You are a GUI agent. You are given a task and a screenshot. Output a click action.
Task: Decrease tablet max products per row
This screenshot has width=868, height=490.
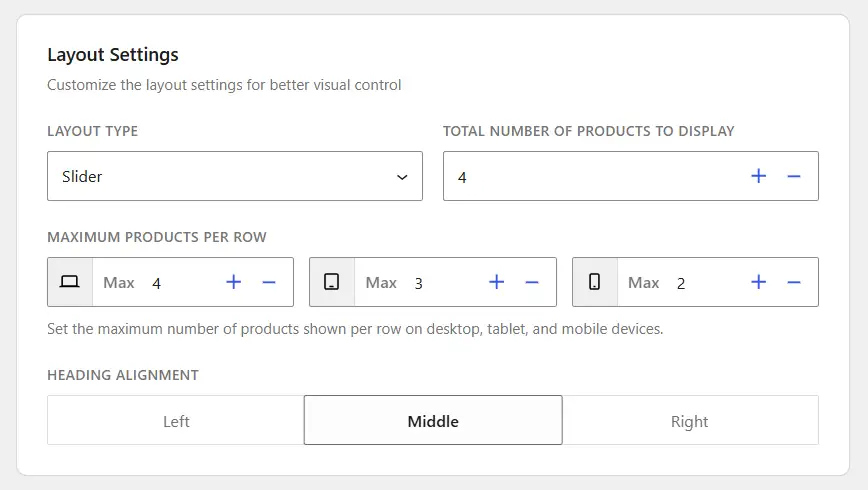[x=532, y=282]
